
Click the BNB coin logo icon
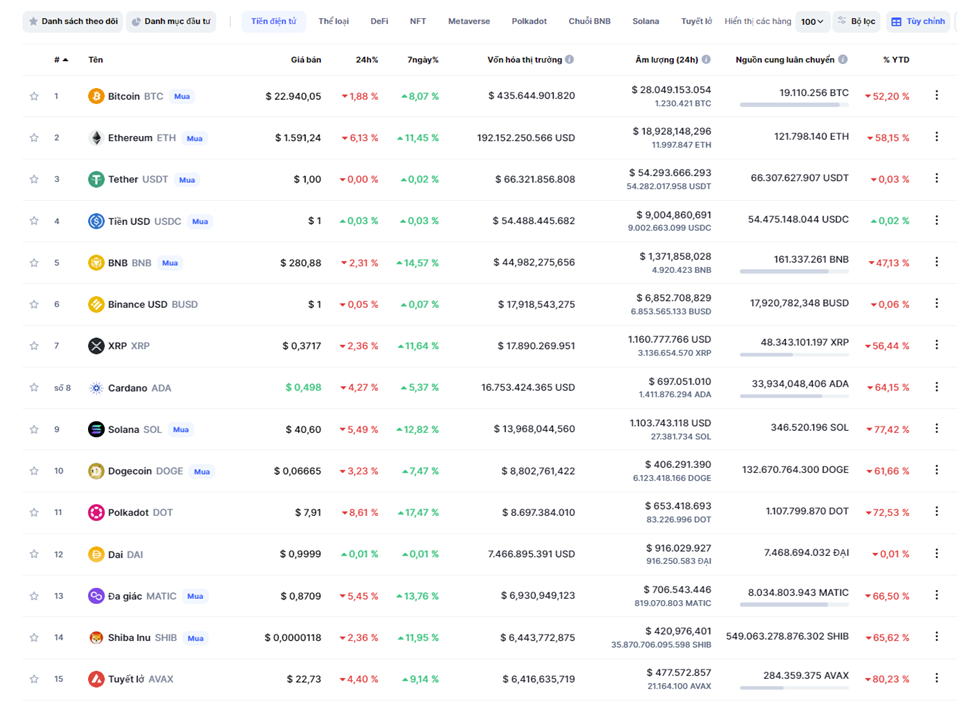tap(96, 263)
